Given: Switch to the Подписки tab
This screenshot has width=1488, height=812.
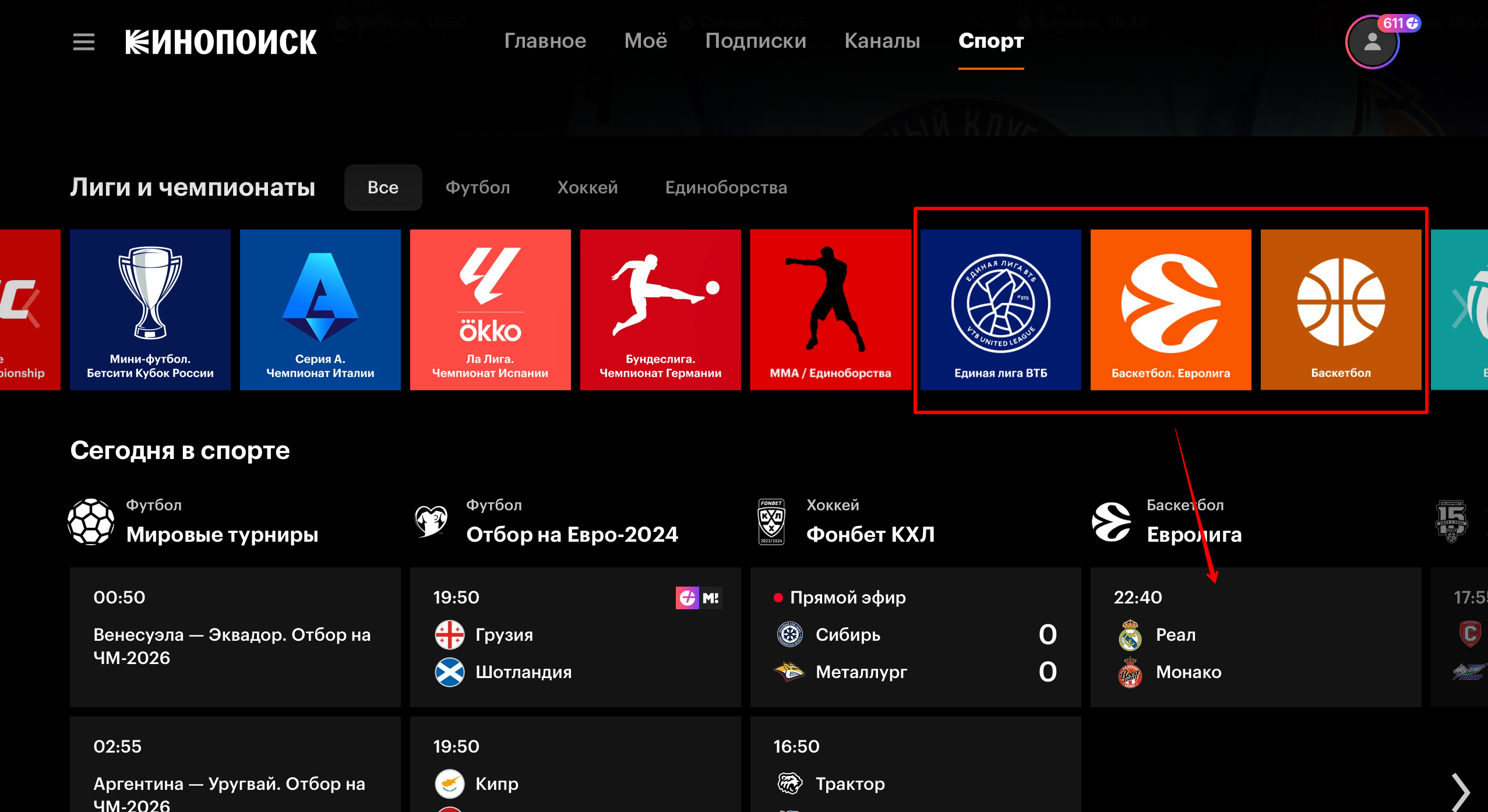Looking at the screenshot, I should tap(756, 41).
